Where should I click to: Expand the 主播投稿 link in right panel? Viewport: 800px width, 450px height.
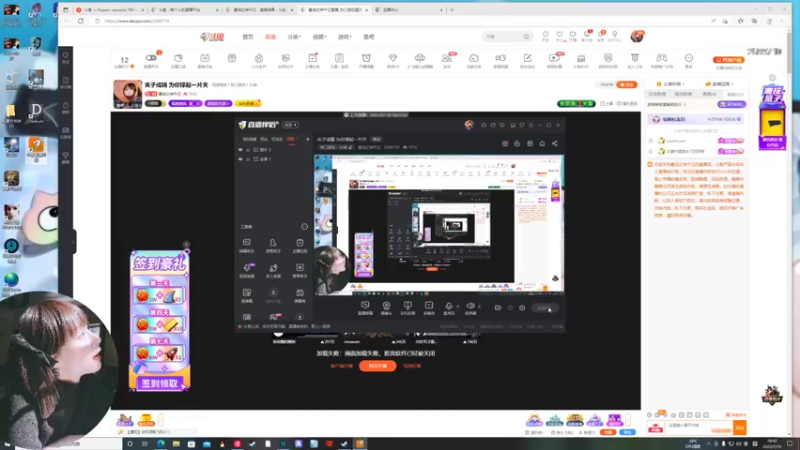(669, 84)
